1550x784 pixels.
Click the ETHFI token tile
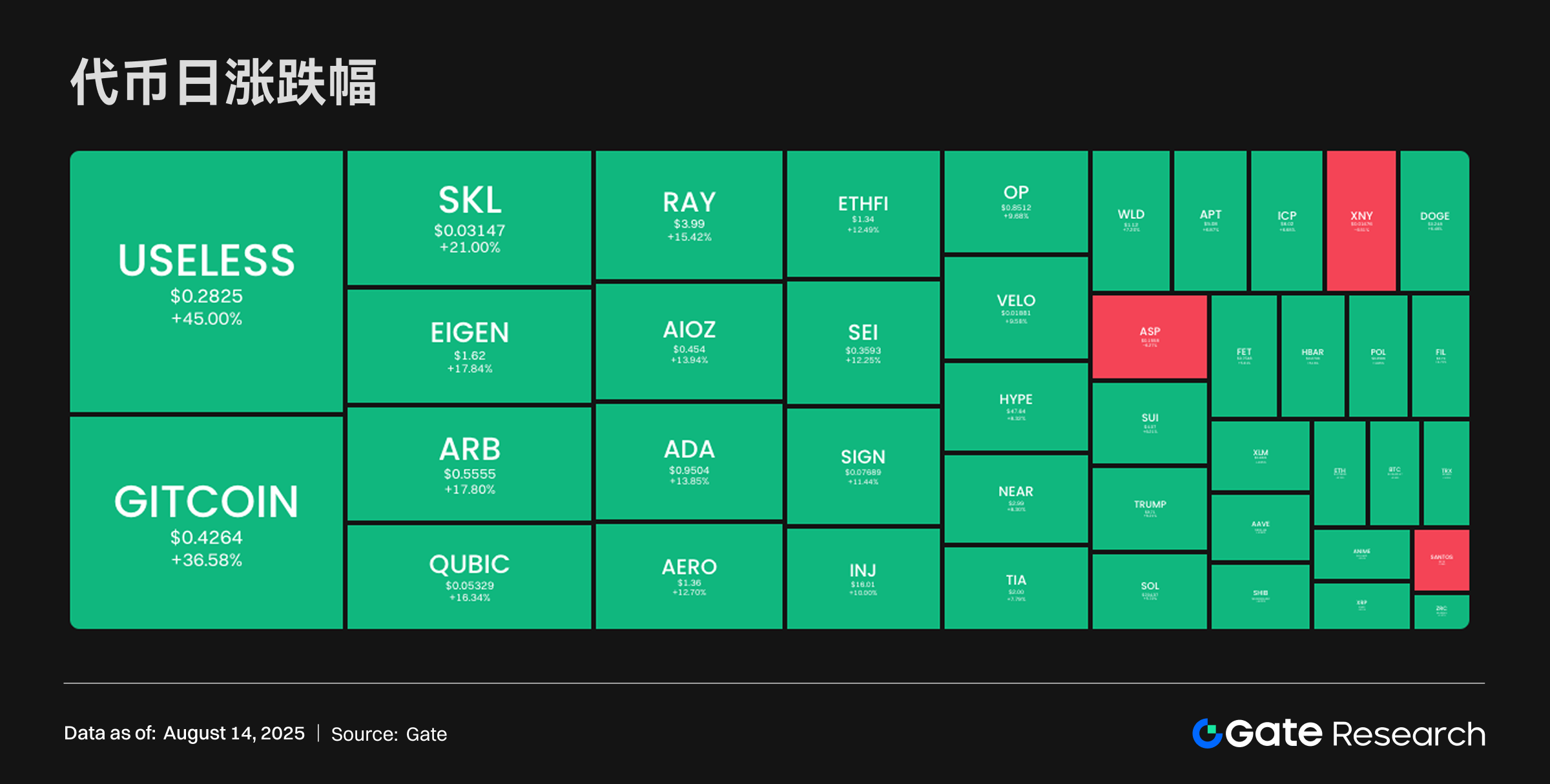point(863,214)
